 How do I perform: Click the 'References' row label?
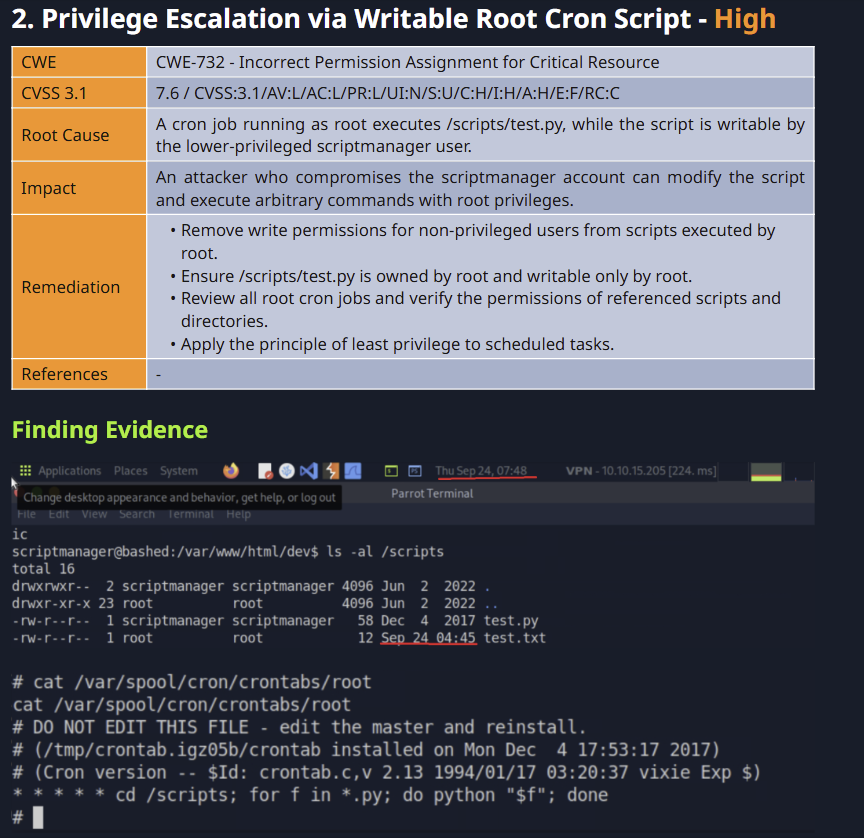pyautogui.click(x=79, y=374)
